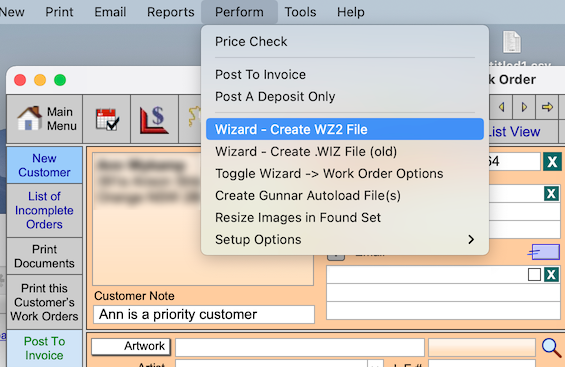Click the Artwork label button
565x367 pixels.
tap(131, 346)
